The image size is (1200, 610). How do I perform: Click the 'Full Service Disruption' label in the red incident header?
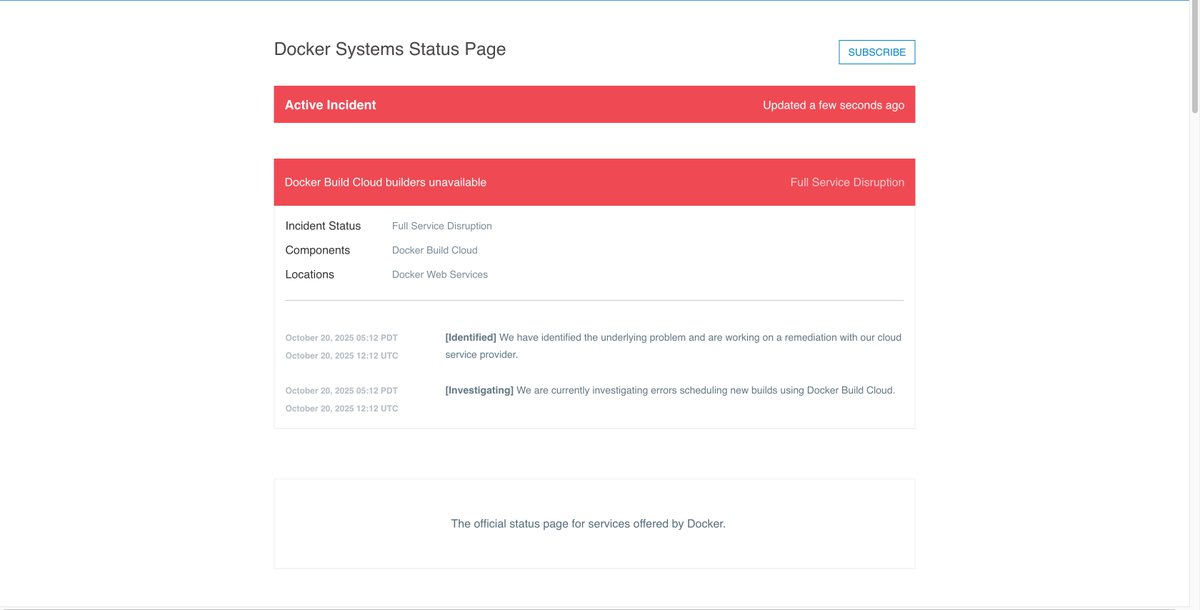847,182
